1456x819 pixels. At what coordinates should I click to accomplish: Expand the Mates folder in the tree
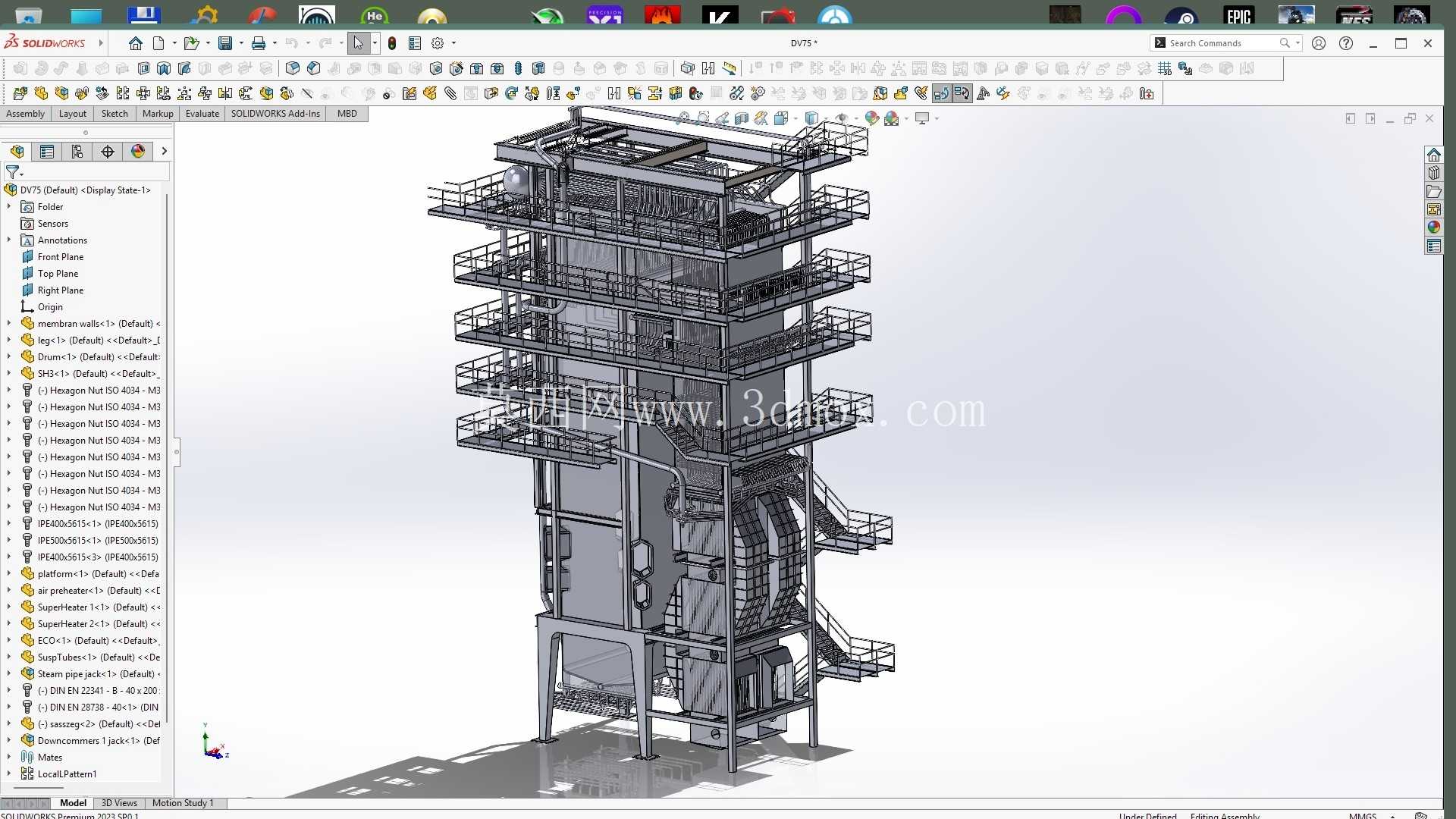tap(9, 758)
